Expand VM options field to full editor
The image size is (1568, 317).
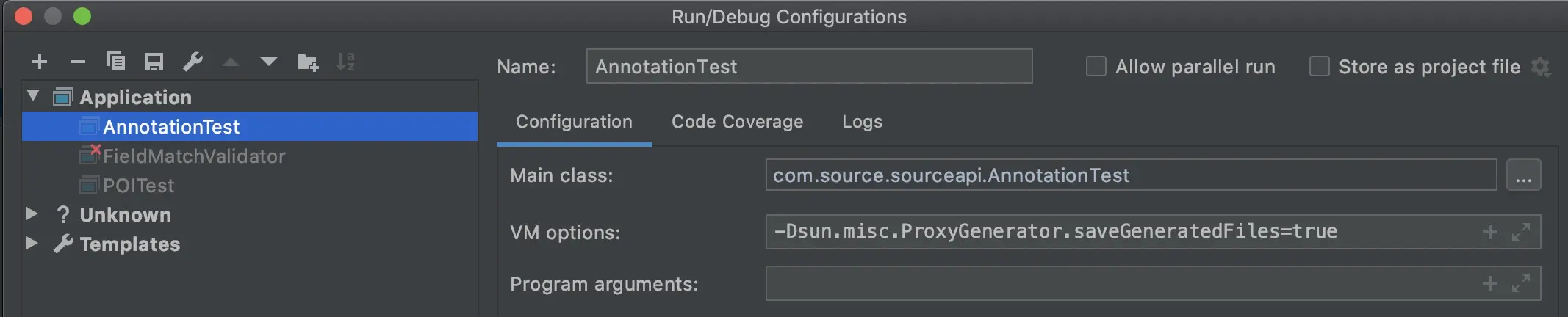[x=1521, y=232]
